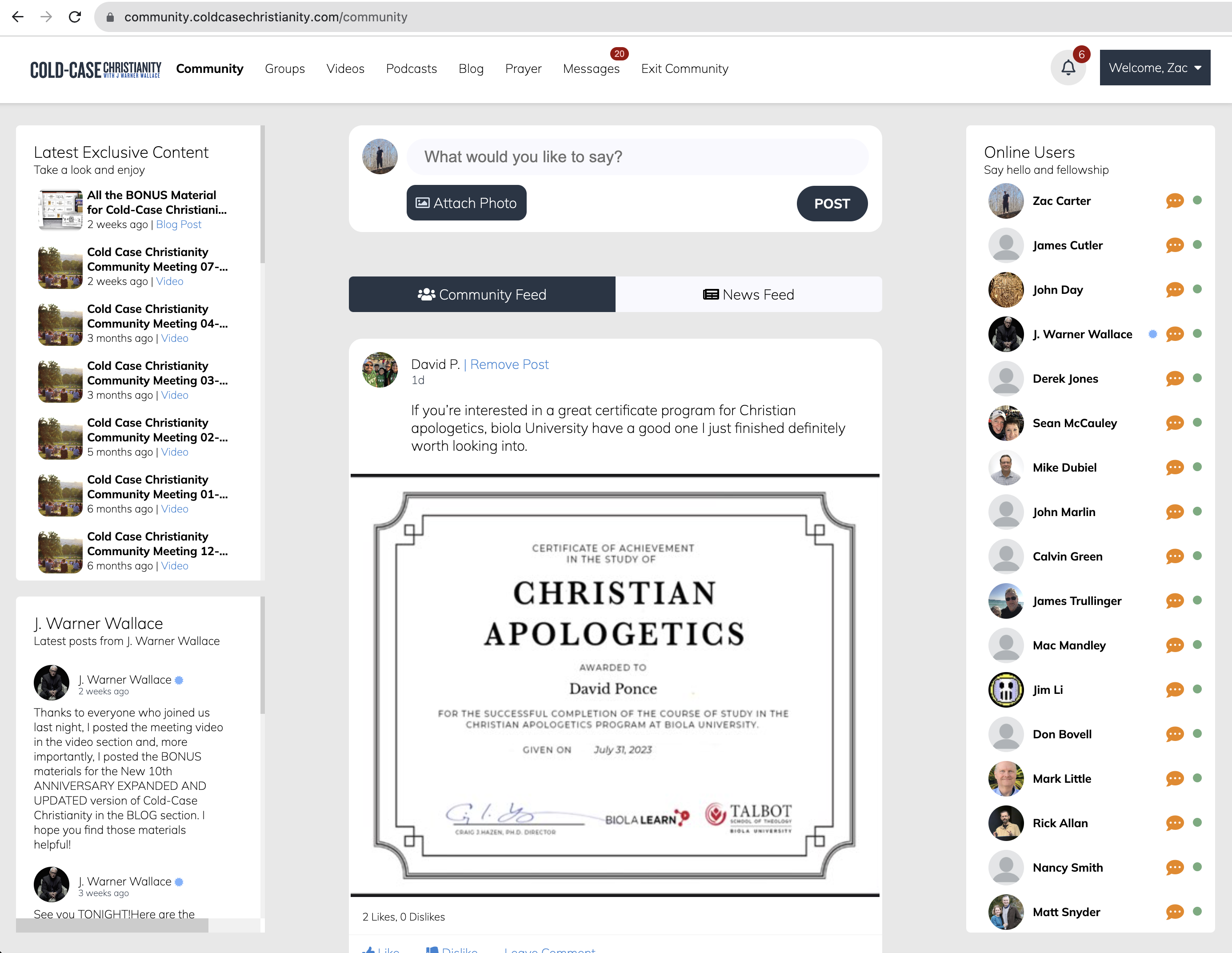Open 'Cold Case Christianity Community Meeting 07-...' title
The width and height of the screenshot is (1232, 953).
point(157,260)
